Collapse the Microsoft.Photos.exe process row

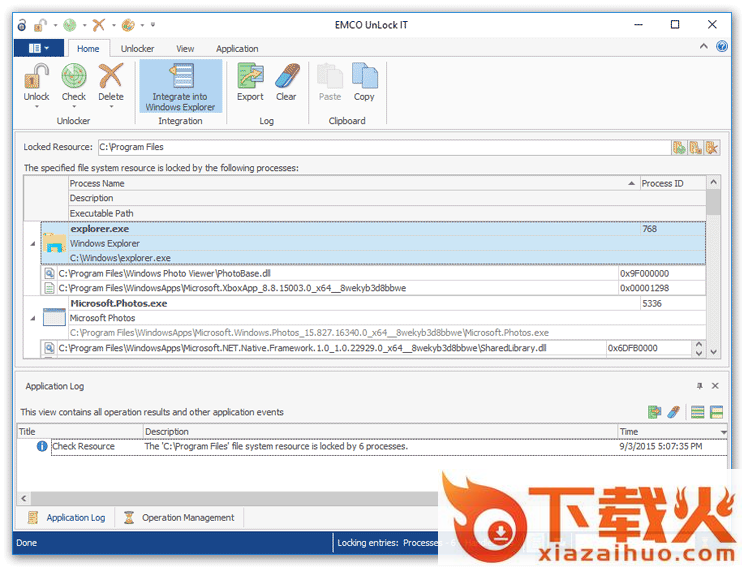coord(32,318)
